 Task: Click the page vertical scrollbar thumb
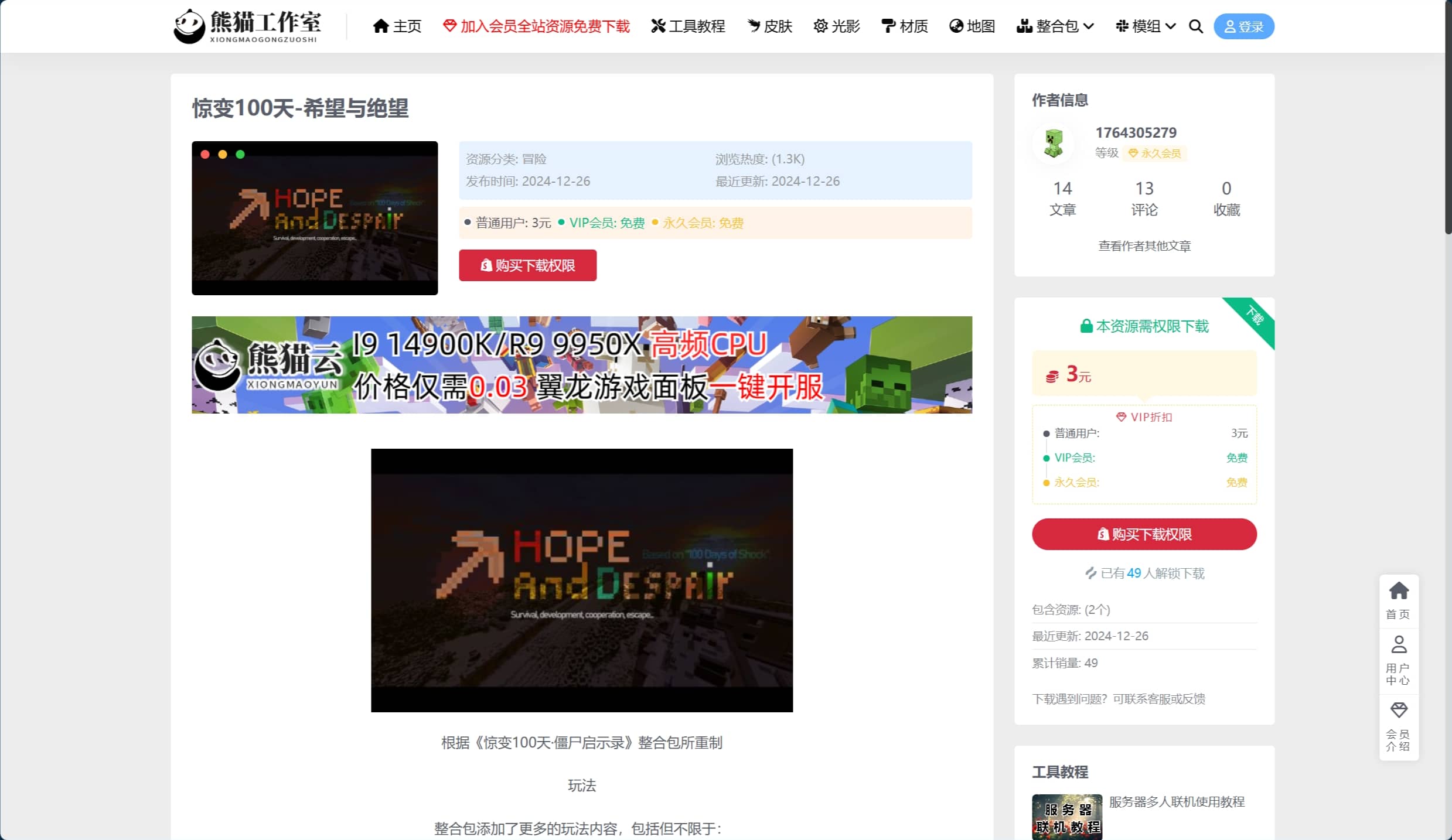[1448, 117]
